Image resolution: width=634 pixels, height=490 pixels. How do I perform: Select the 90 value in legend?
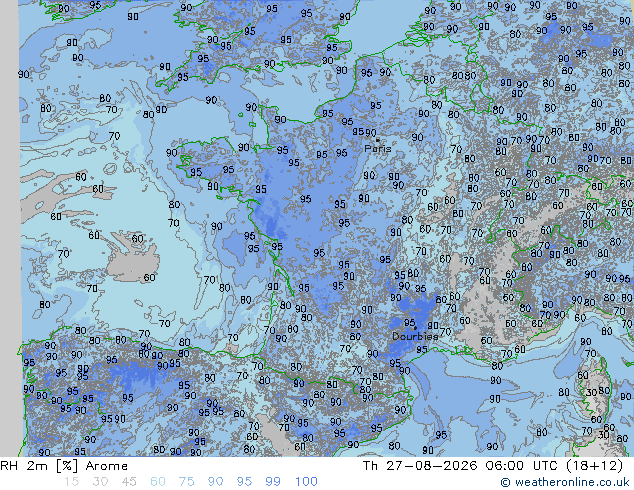(215, 482)
